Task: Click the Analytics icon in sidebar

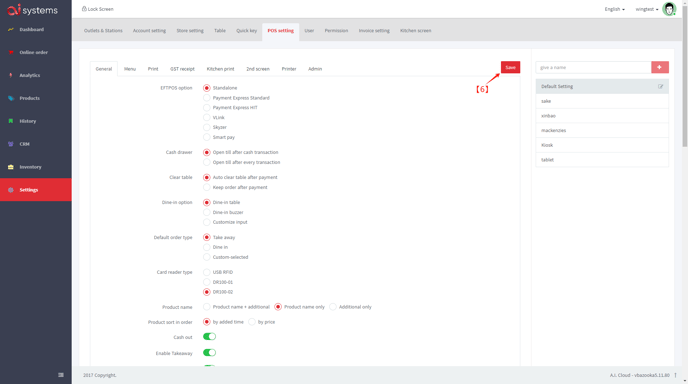Action: pos(11,75)
